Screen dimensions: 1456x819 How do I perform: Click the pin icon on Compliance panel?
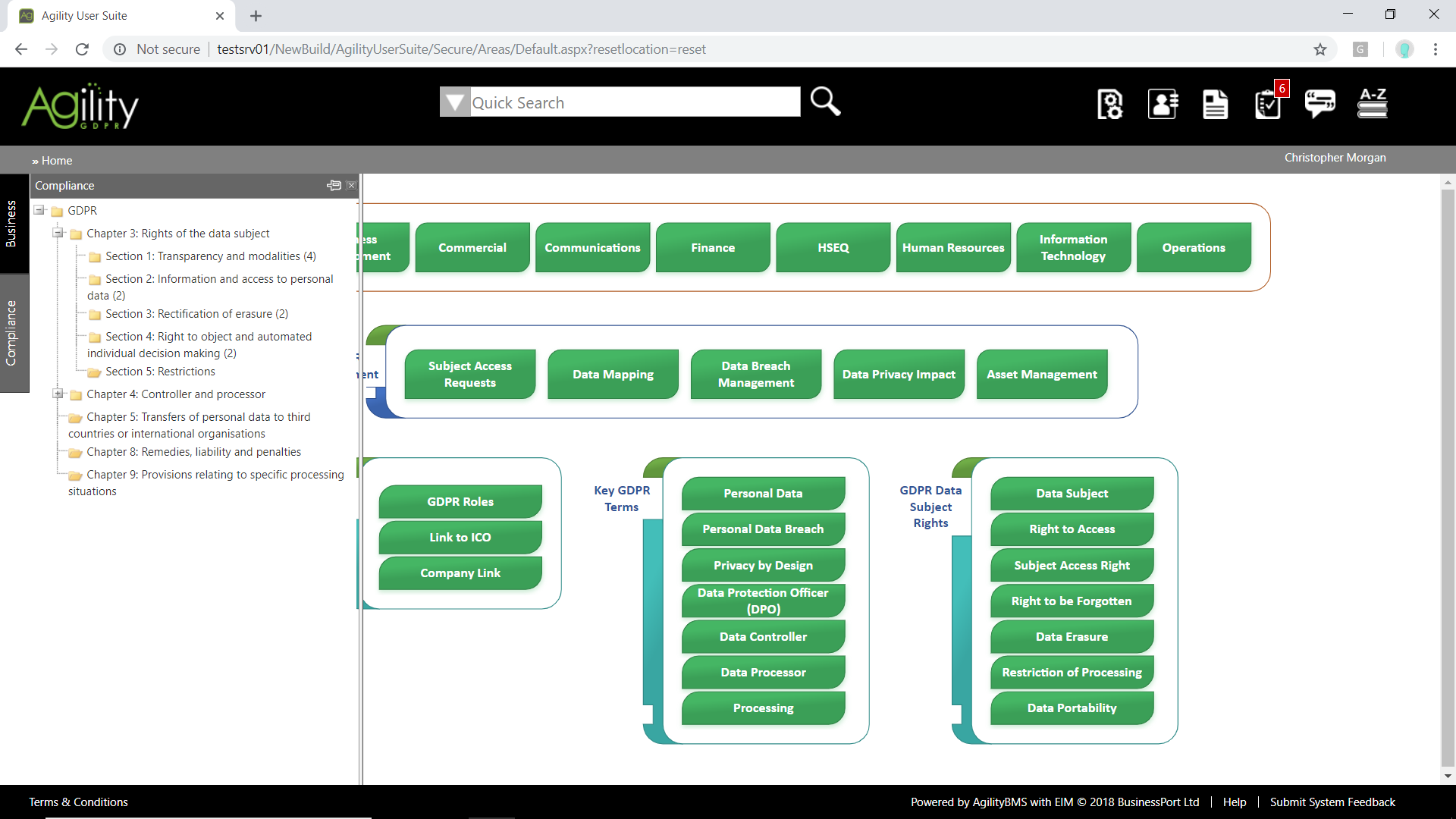click(x=334, y=185)
